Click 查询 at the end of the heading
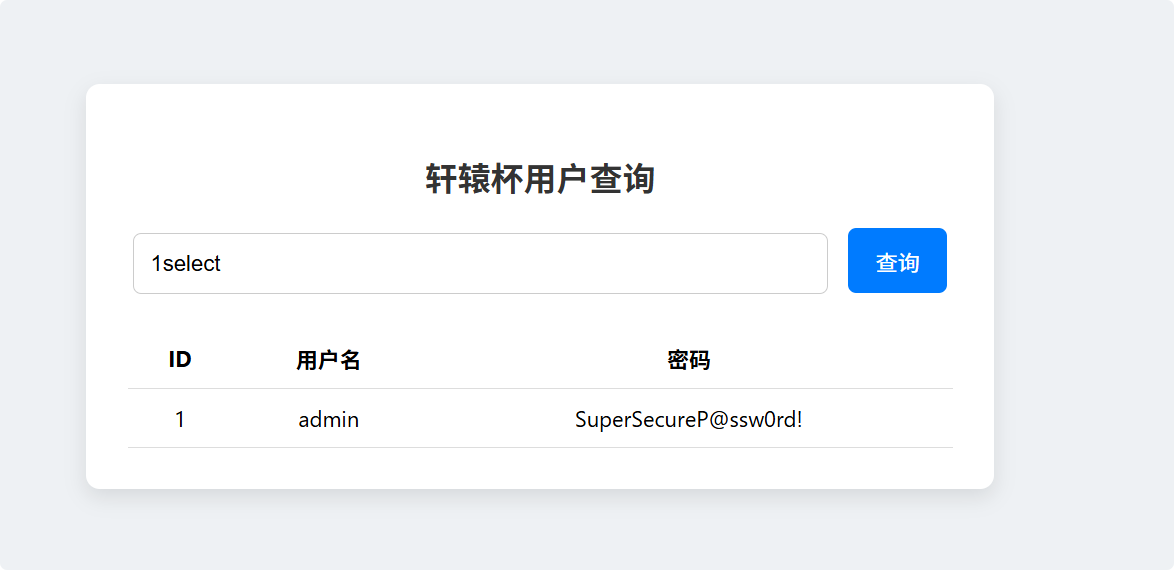Viewport: 1174px width, 570px height. point(623,180)
